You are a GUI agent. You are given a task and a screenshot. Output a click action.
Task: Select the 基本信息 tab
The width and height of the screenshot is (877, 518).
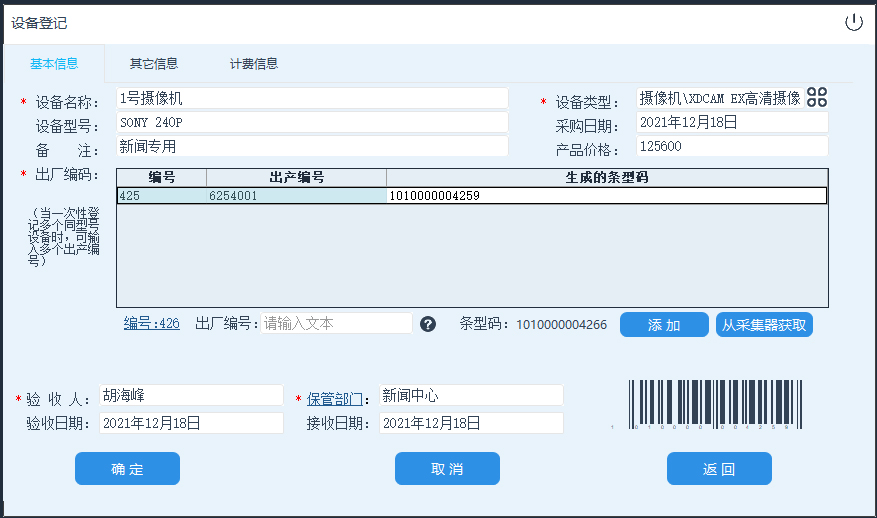coord(54,64)
